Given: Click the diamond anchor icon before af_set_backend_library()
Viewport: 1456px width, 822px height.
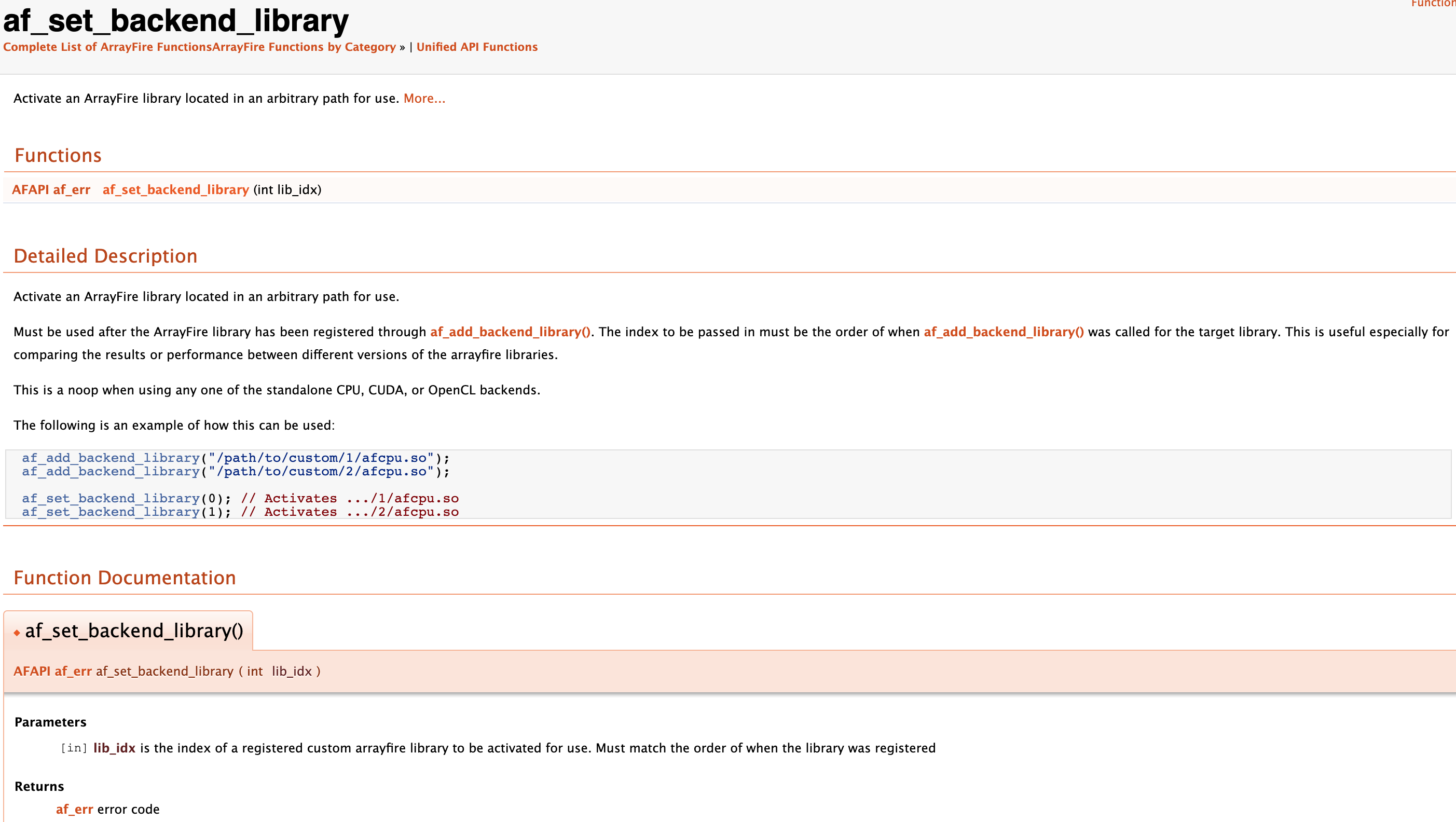Looking at the screenshot, I should [x=17, y=633].
